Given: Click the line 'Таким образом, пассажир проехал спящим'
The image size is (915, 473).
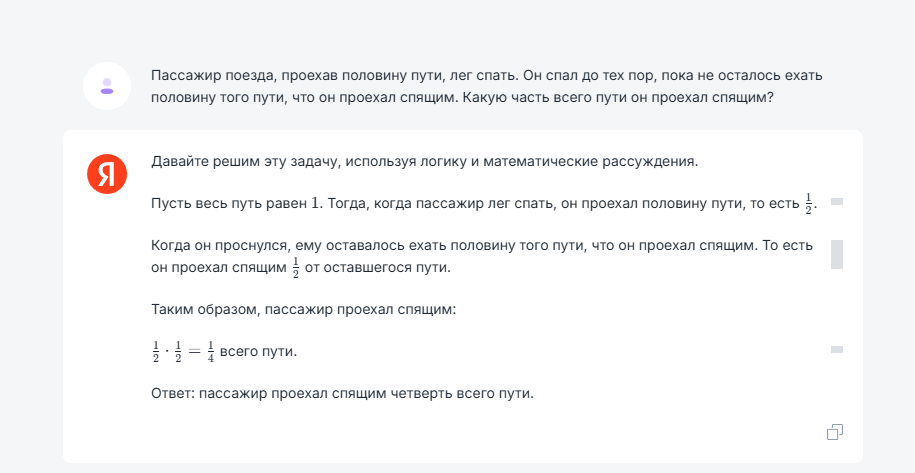Looking at the screenshot, I should click(303, 309).
